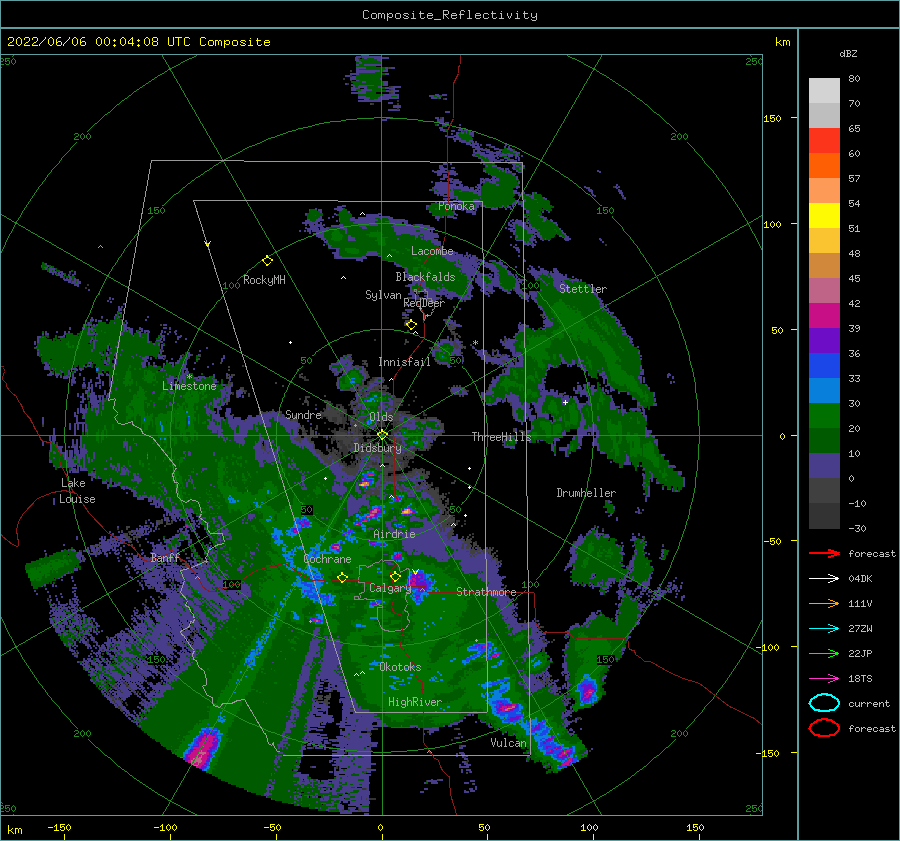The height and width of the screenshot is (841, 900).
Task: Click the Didsbury town label
Action: (x=378, y=448)
